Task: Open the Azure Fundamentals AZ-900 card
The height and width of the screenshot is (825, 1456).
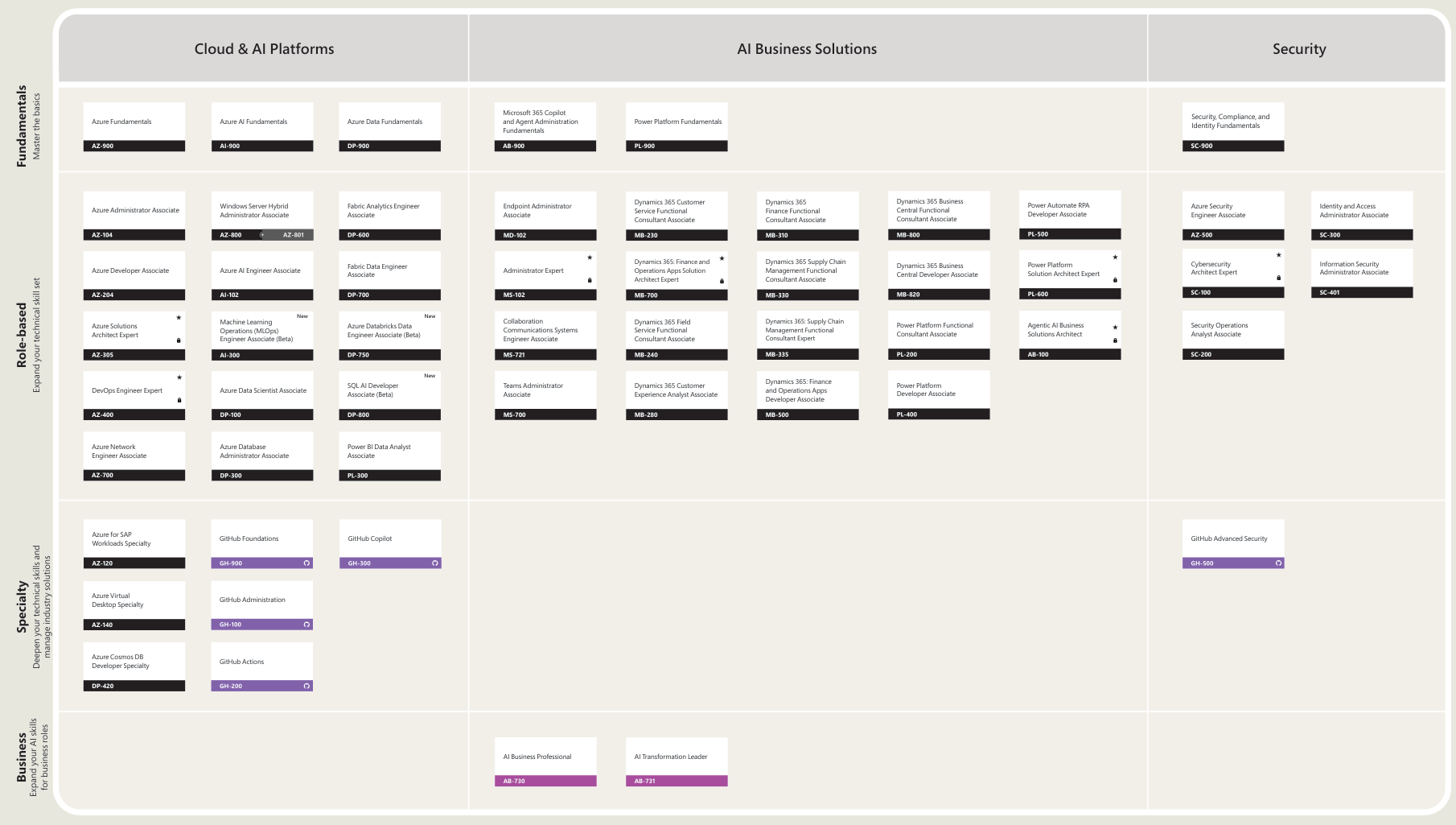Action: [134, 126]
